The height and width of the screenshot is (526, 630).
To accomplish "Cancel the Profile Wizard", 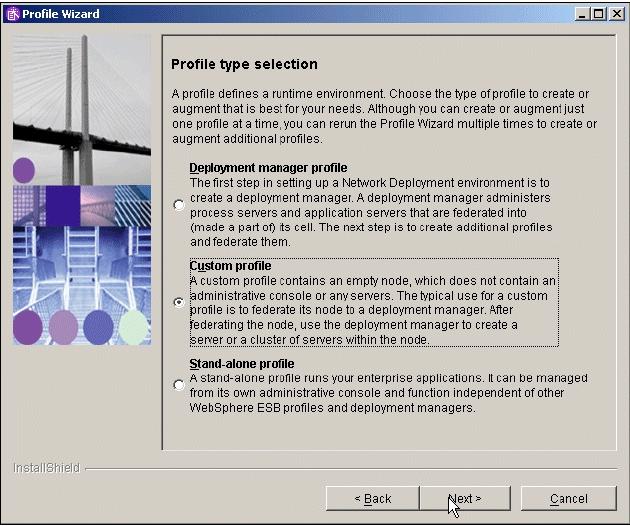I will click(x=569, y=499).
